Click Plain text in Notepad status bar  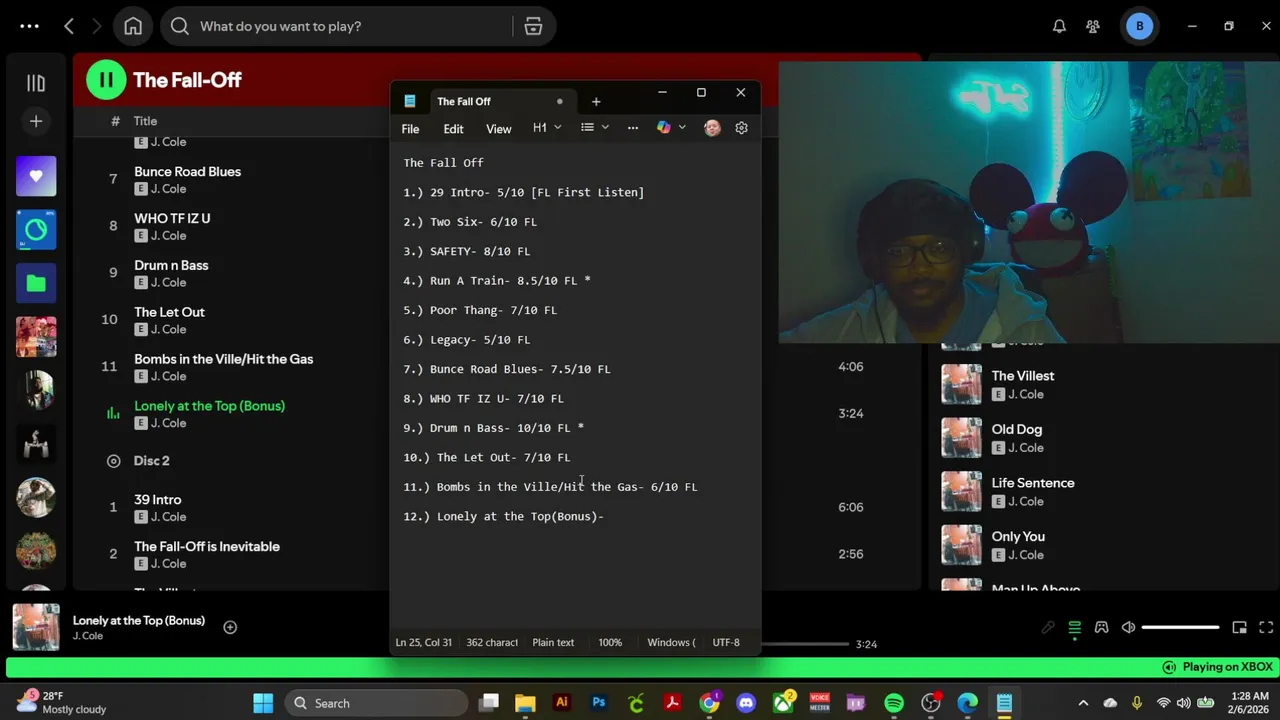pos(553,643)
